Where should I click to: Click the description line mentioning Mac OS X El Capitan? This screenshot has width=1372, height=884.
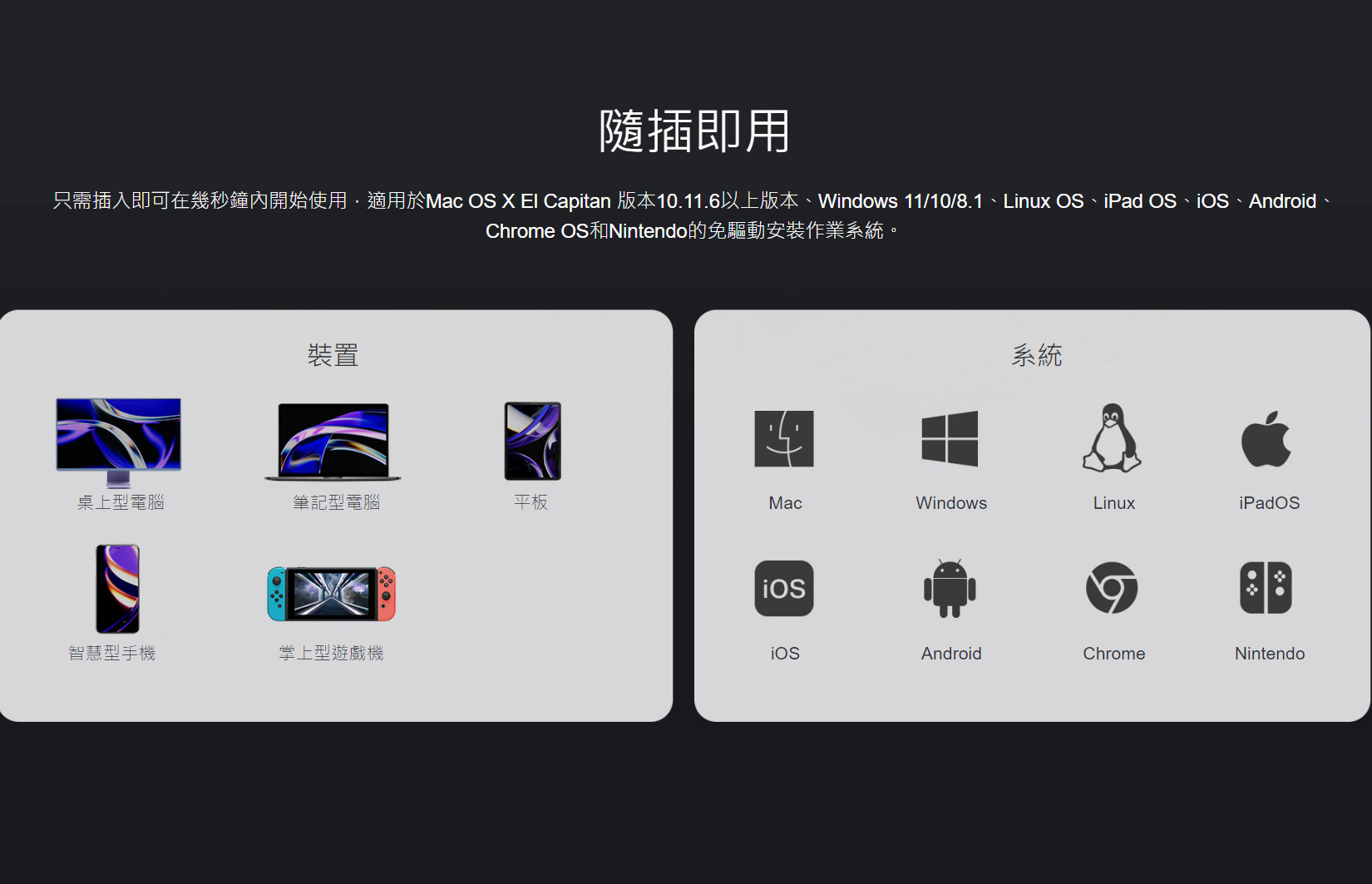tap(693, 201)
